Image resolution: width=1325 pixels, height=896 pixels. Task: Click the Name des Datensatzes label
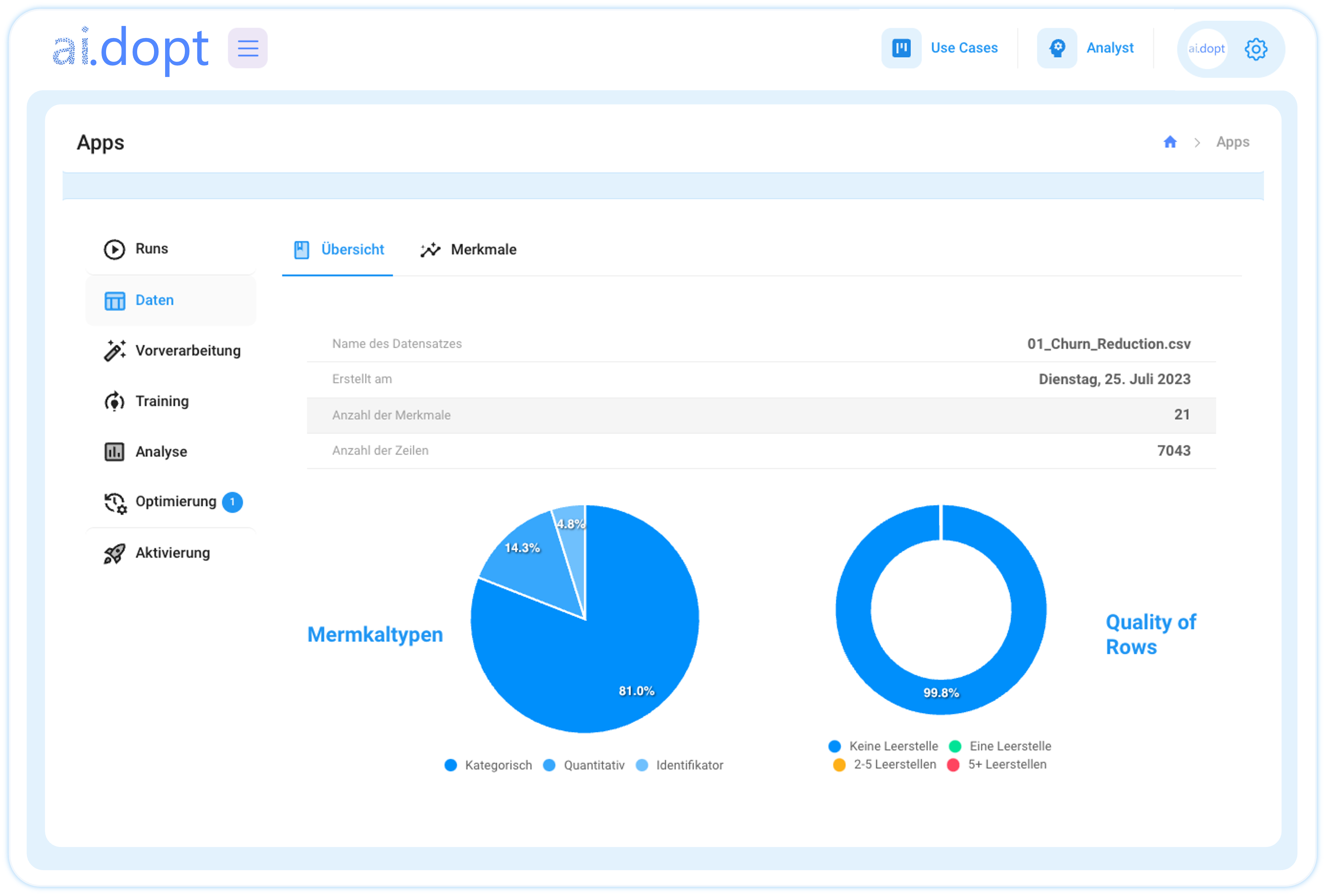(397, 344)
